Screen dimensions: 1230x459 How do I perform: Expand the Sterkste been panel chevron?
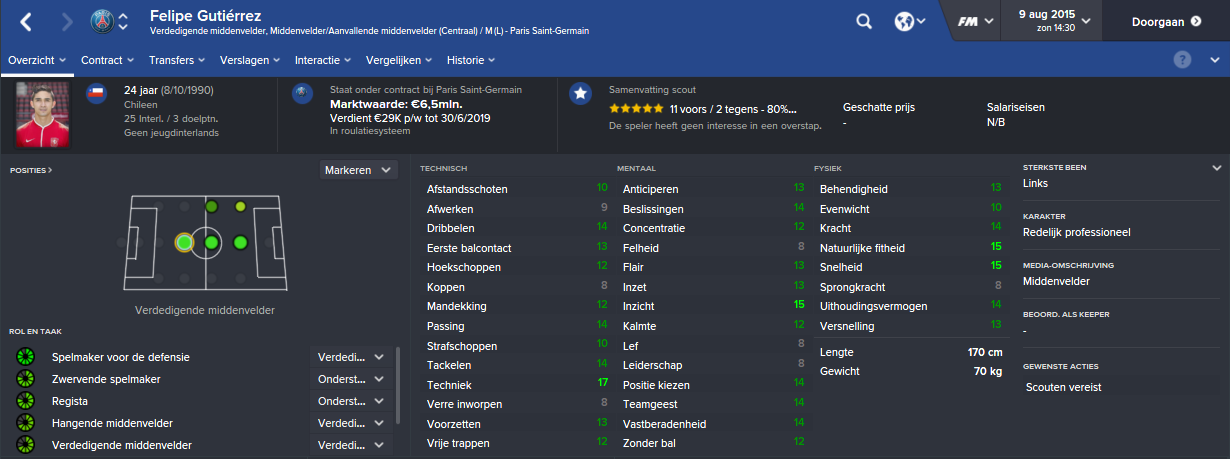tap(1216, 168)
